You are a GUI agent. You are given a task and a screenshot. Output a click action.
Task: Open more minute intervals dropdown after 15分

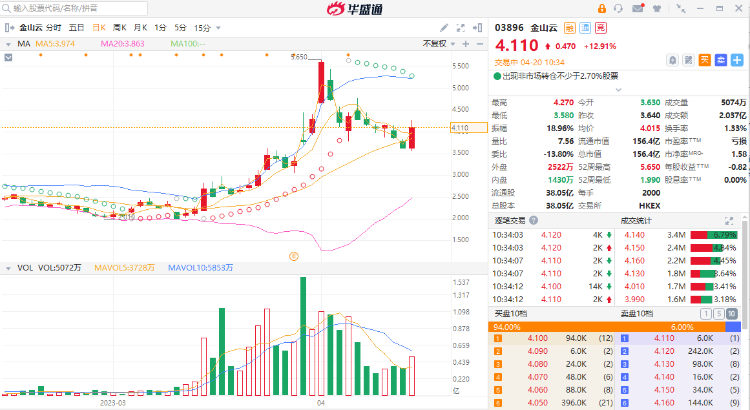tap(218, 28)
